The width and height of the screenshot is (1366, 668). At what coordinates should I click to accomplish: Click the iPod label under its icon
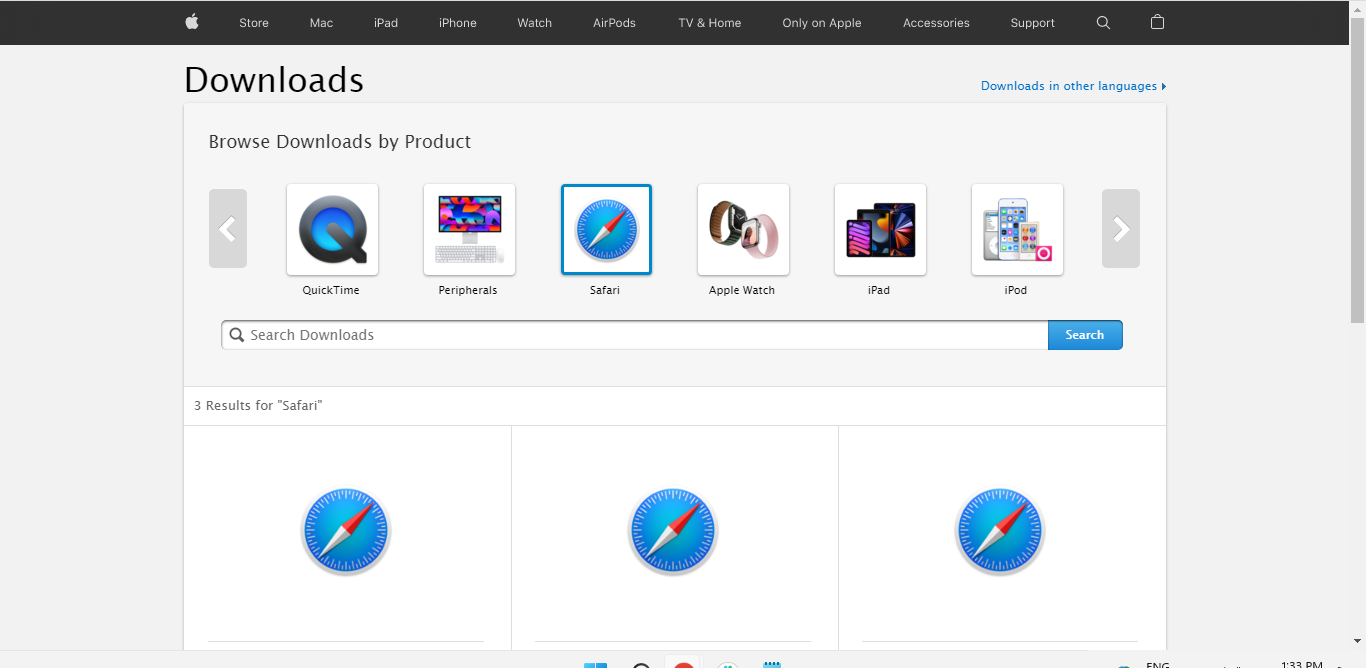(x=1016, y=290)
